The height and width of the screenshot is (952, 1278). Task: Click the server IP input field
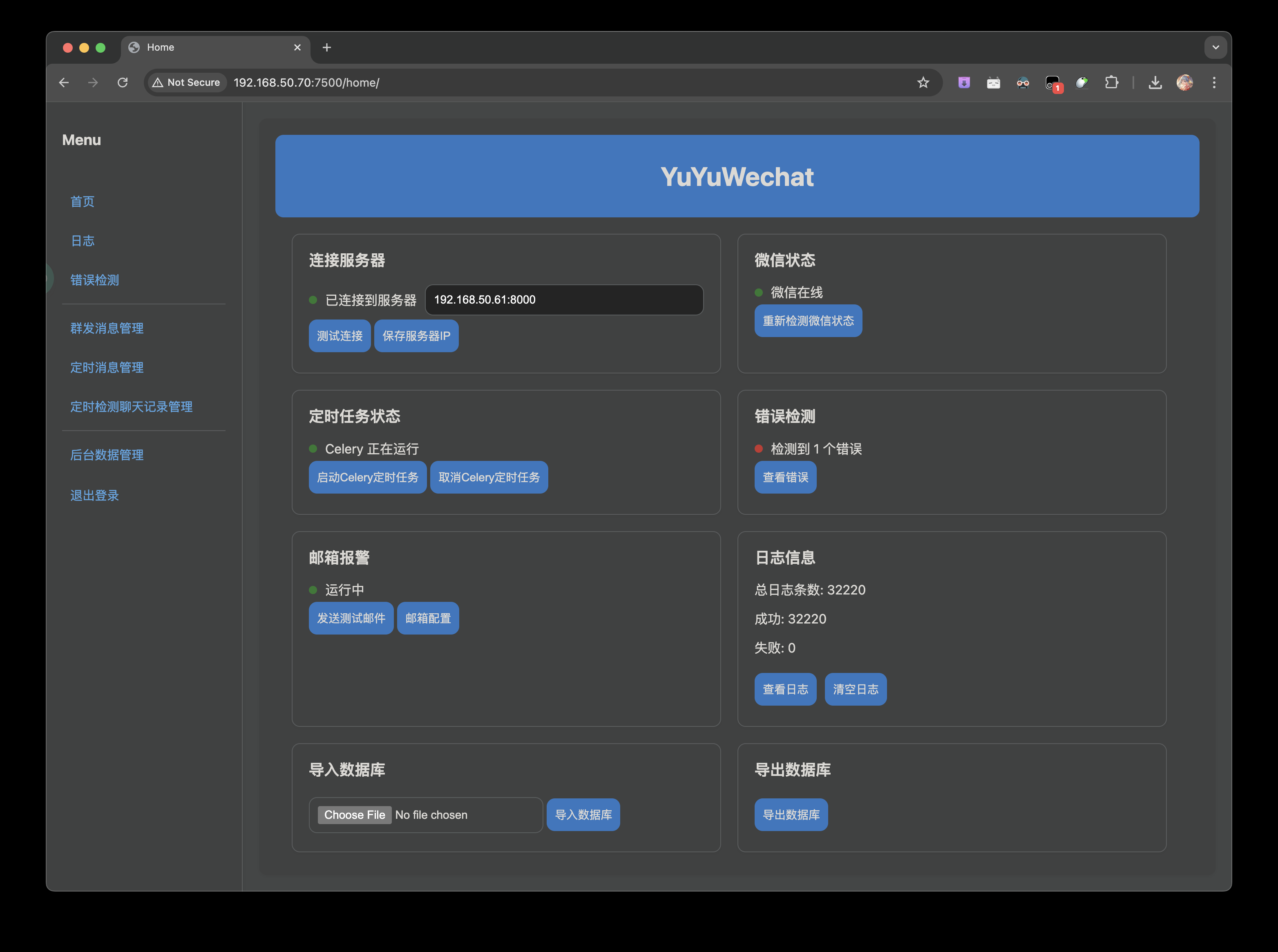coord(563,299)
